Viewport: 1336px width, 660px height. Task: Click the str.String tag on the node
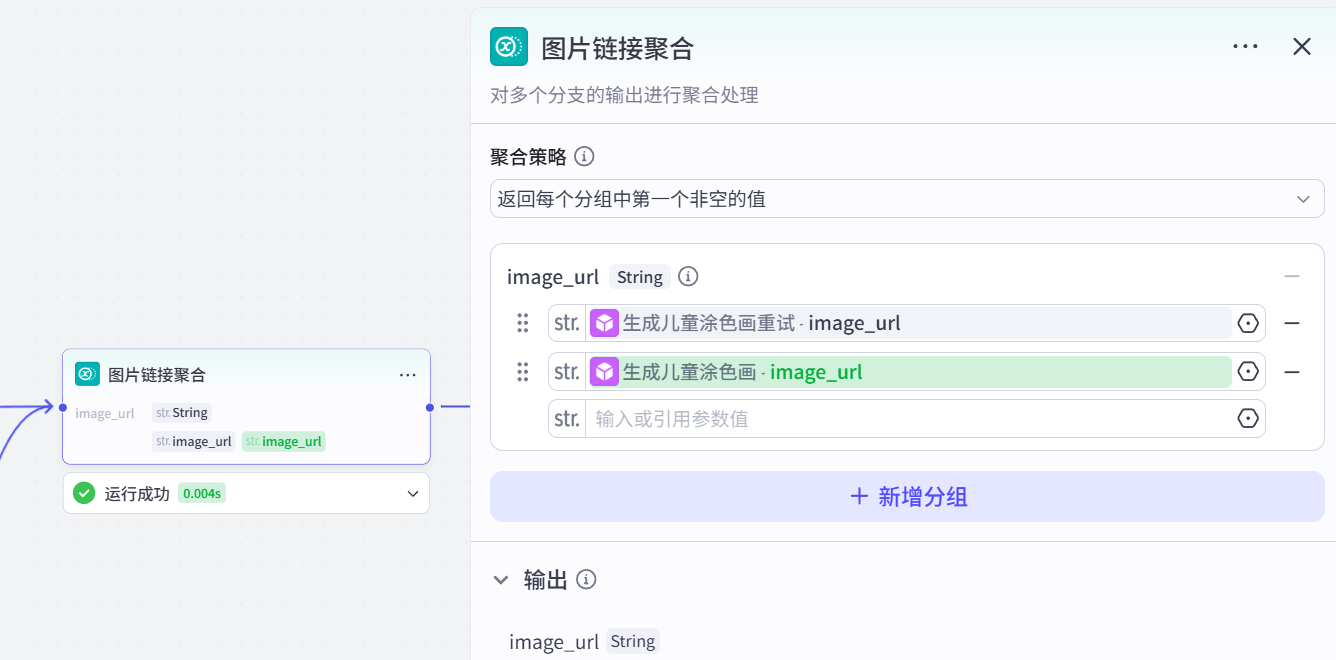tap(181, 413)
